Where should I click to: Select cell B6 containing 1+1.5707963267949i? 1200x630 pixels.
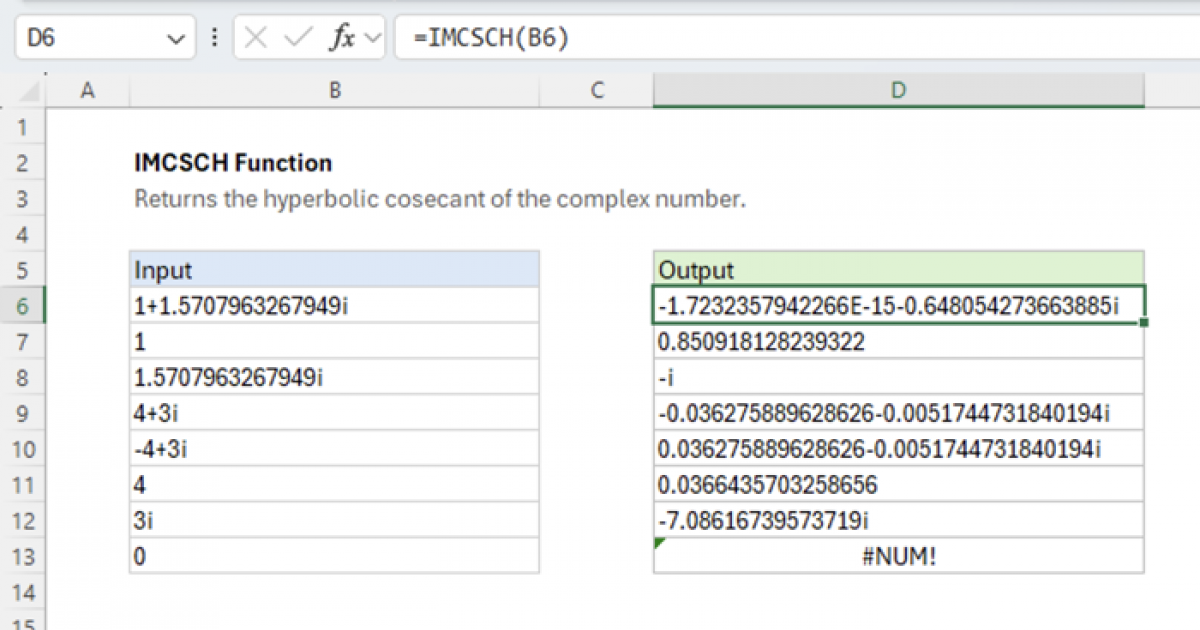[335, 306]
